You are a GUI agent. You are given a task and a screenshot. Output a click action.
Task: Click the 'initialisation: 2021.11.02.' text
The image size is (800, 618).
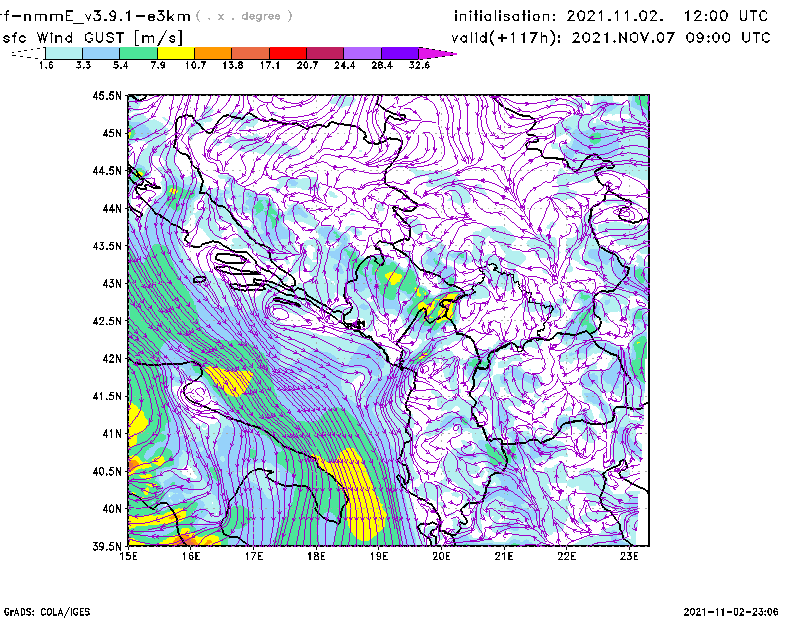pos(559,16)
